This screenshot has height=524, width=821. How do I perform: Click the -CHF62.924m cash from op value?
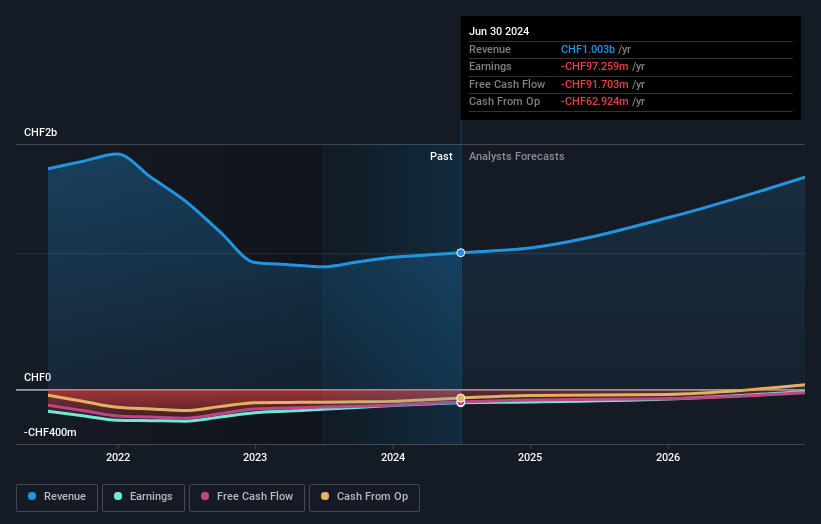click(595, 102)
